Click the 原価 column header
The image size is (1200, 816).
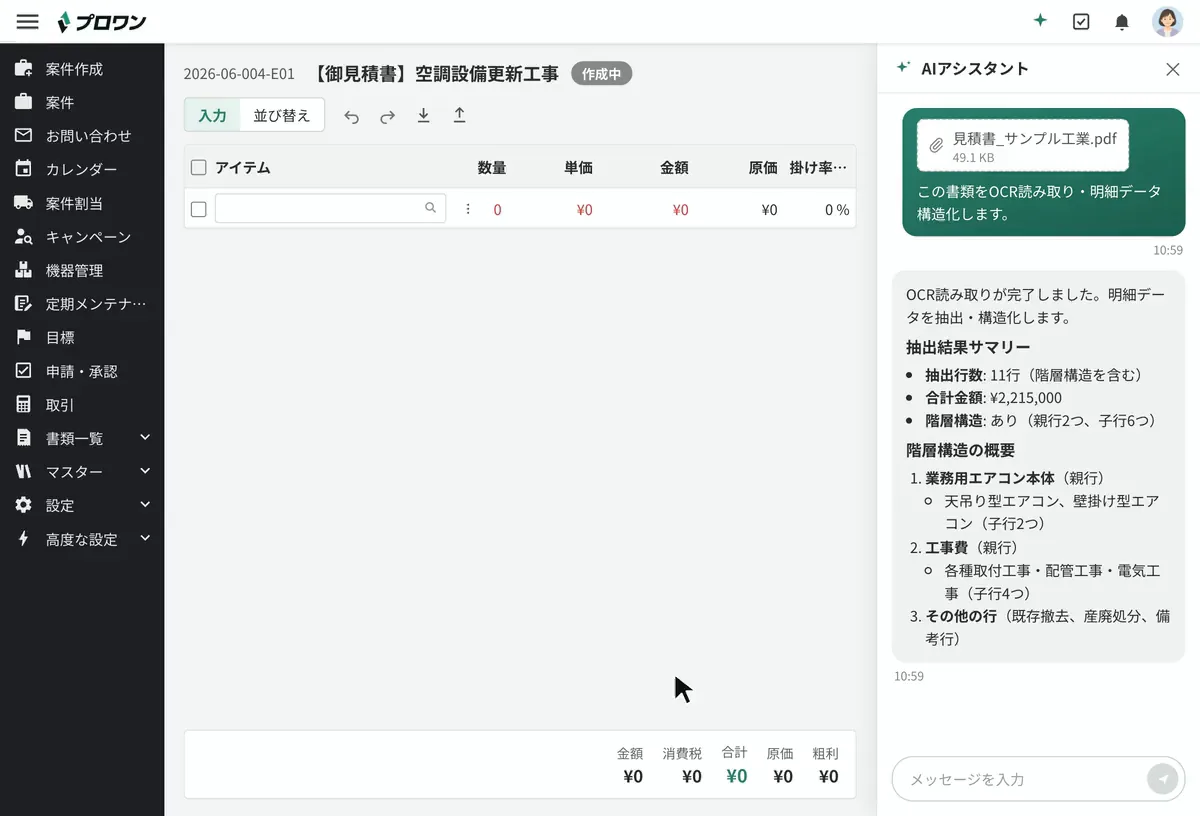pyautogui.click(x=763, y=168)
